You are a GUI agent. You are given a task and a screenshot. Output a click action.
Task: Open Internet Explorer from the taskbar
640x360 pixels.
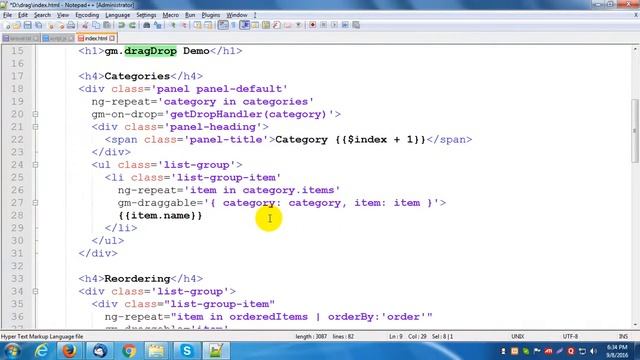(x=41, y=351)
